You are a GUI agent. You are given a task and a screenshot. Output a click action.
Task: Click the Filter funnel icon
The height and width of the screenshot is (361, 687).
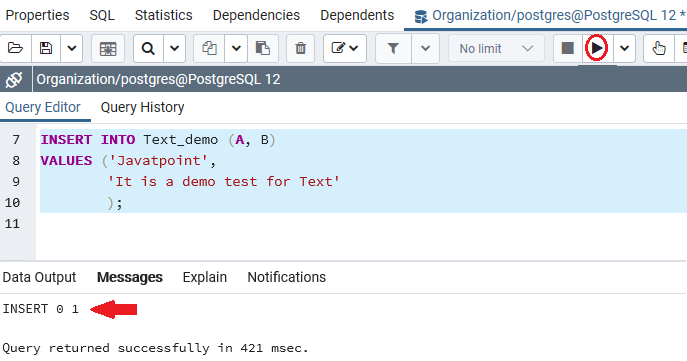(x=393, y=48)
